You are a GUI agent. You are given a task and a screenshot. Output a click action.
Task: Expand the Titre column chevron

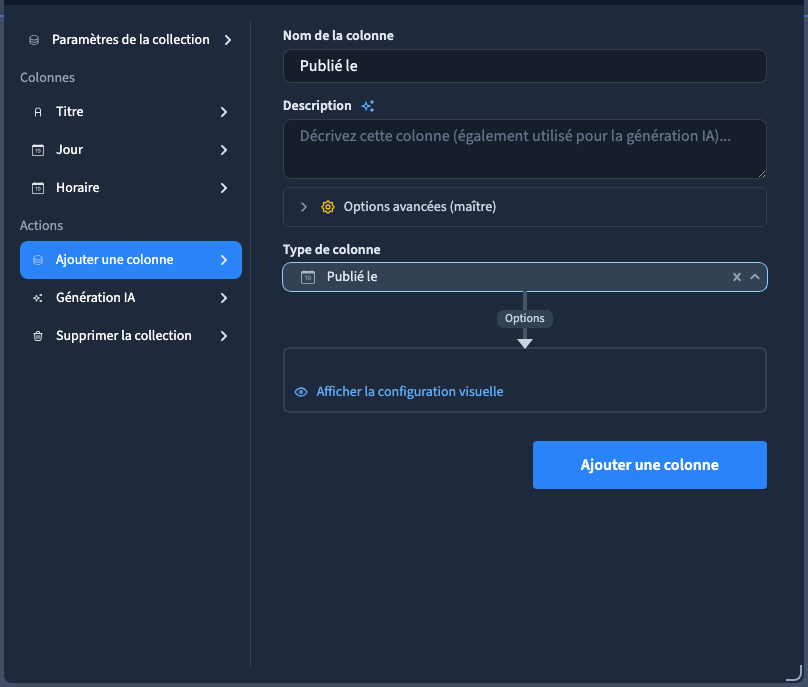tap(224, 112)
